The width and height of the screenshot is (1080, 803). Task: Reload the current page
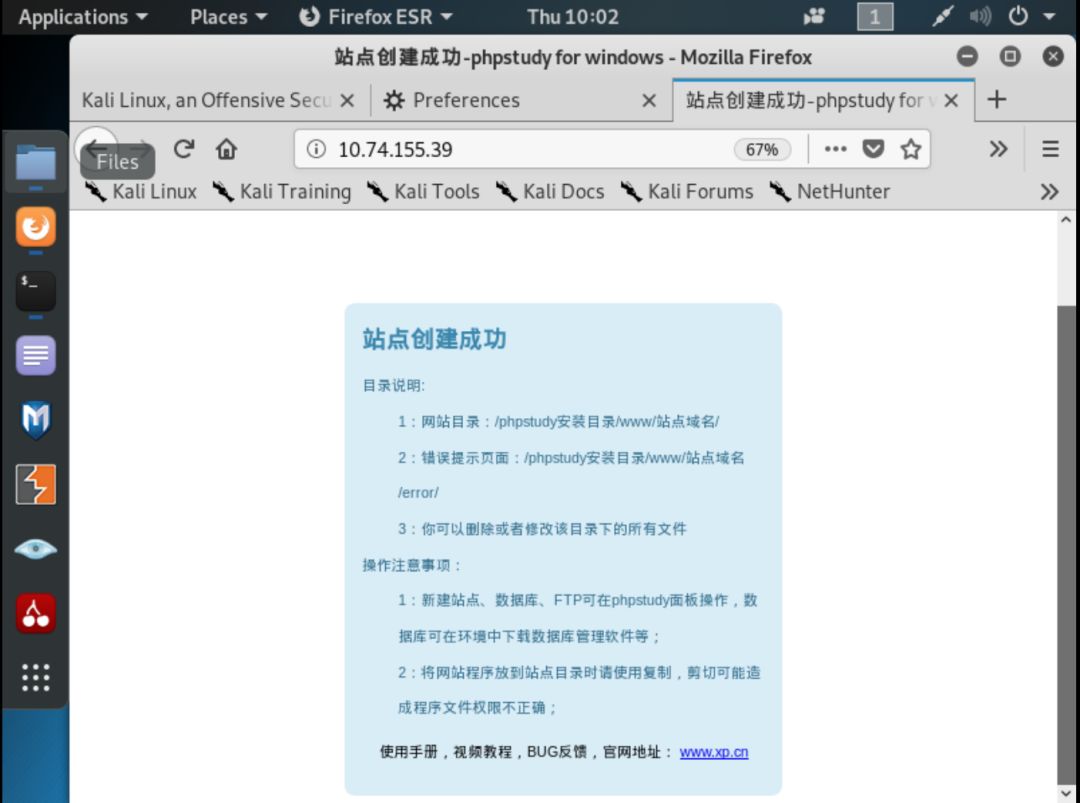(x=184, y=149)
